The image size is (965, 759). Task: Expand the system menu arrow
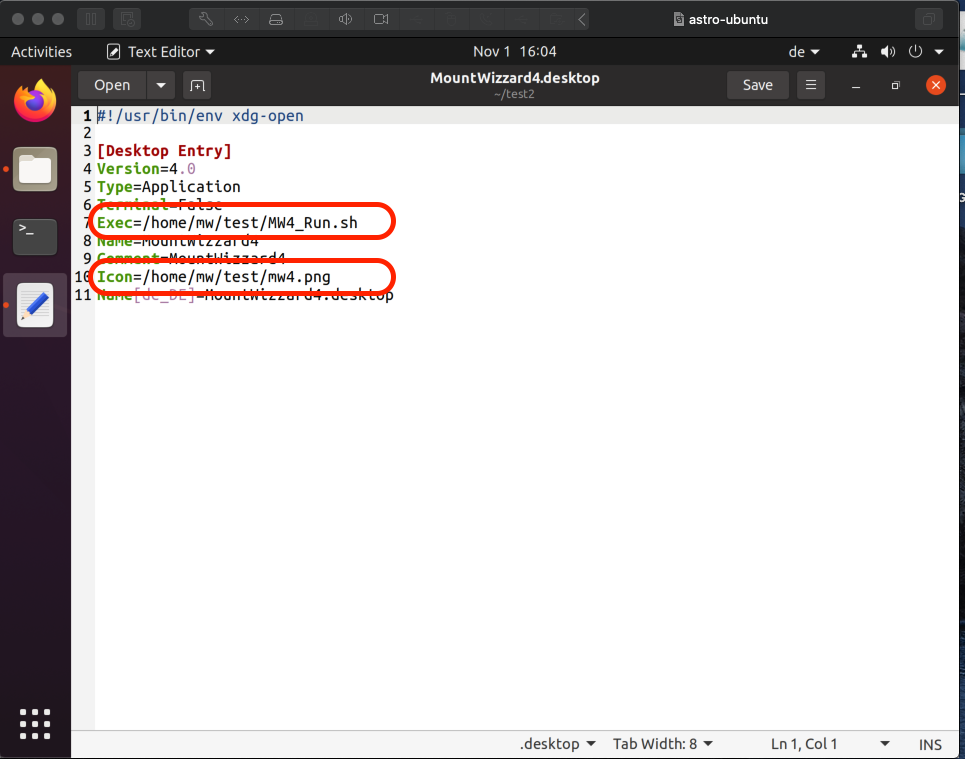(939, 52)
